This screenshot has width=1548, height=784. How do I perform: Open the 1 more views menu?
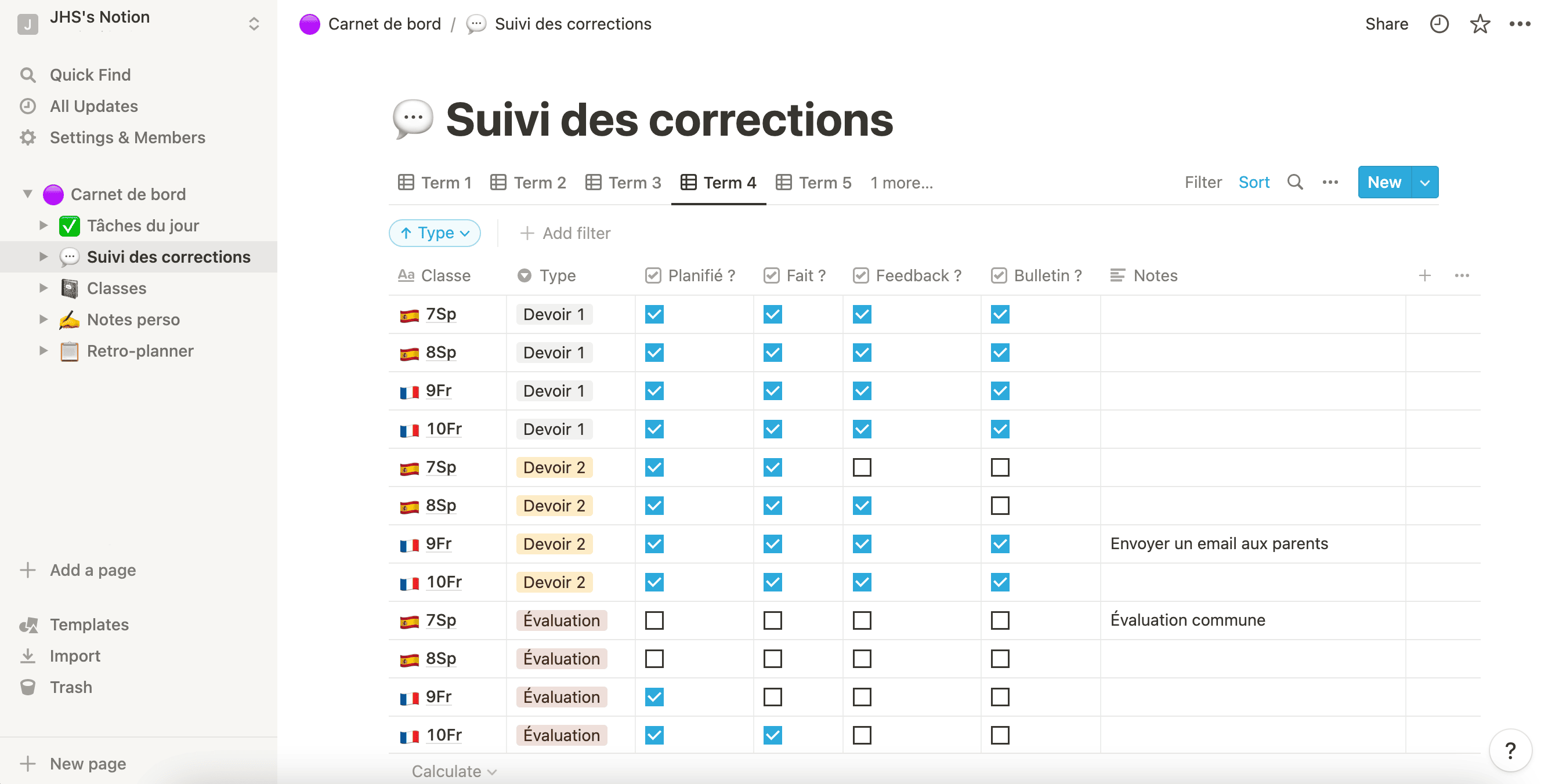click(x=902, y=183)
